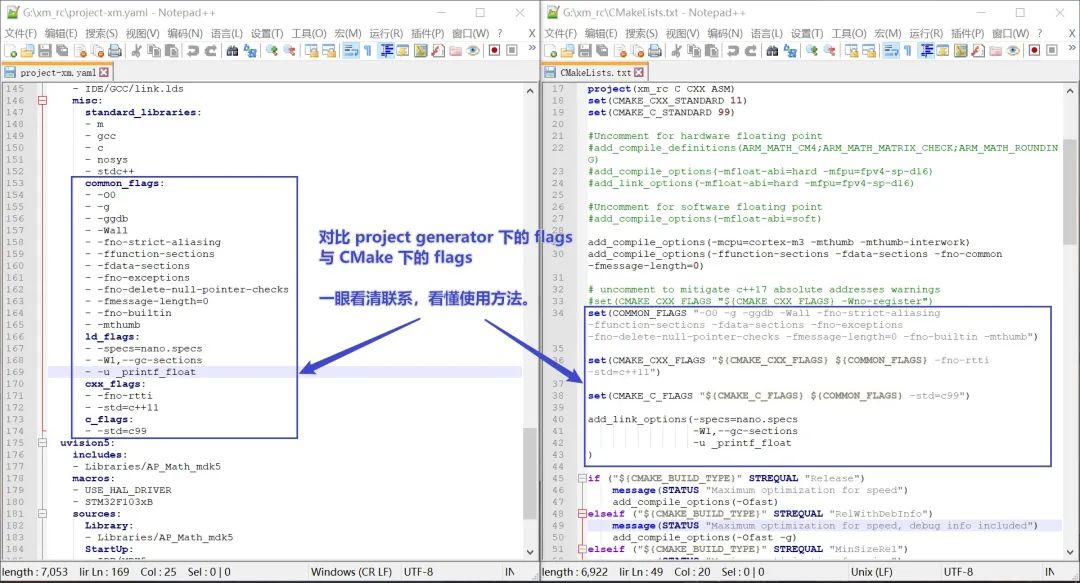1080x583 pixels.
Task: Click Print icon in CMakeLists.txt window toolbar
Action: (655, 50)
